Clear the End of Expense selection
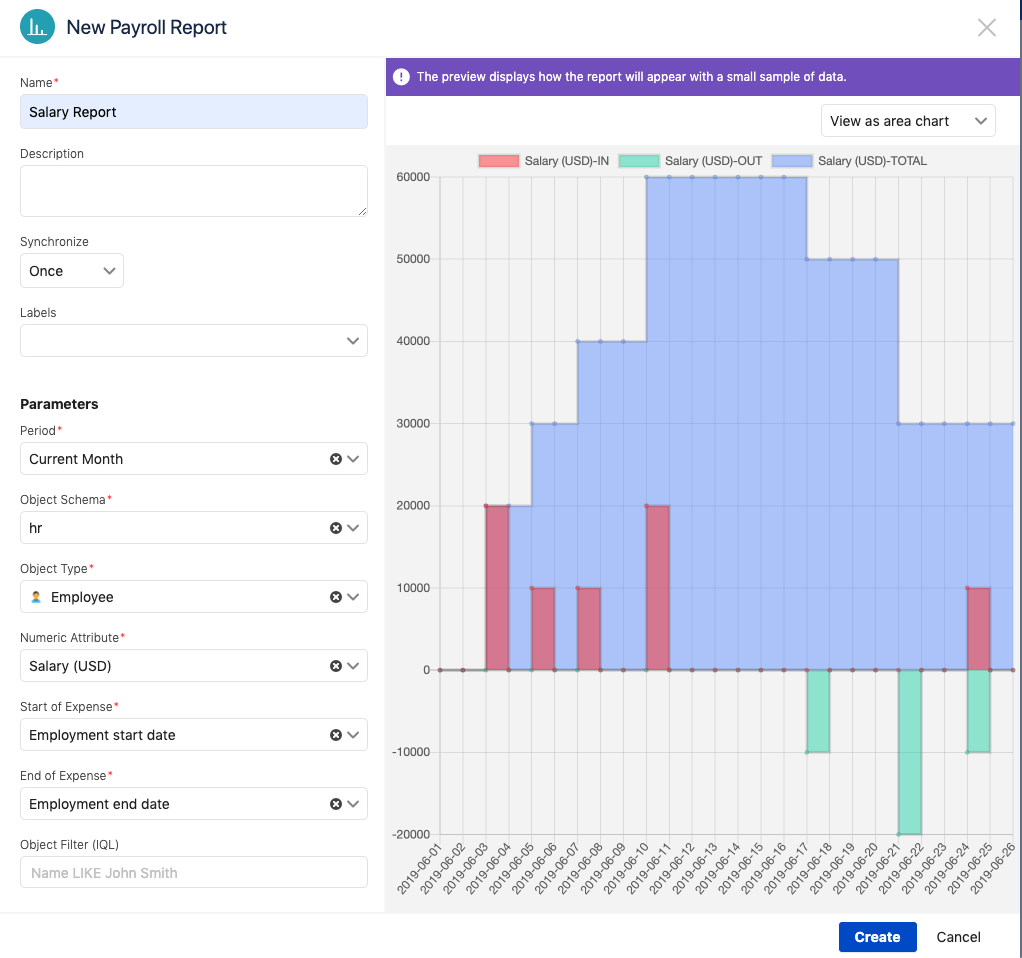The height and width of the screenshot is (958, 1022). pos(334,803)
